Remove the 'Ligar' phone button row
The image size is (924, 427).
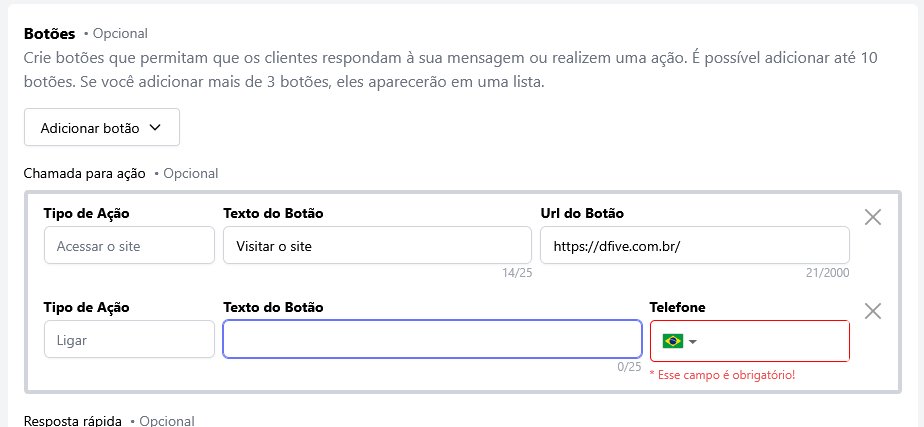872,311
